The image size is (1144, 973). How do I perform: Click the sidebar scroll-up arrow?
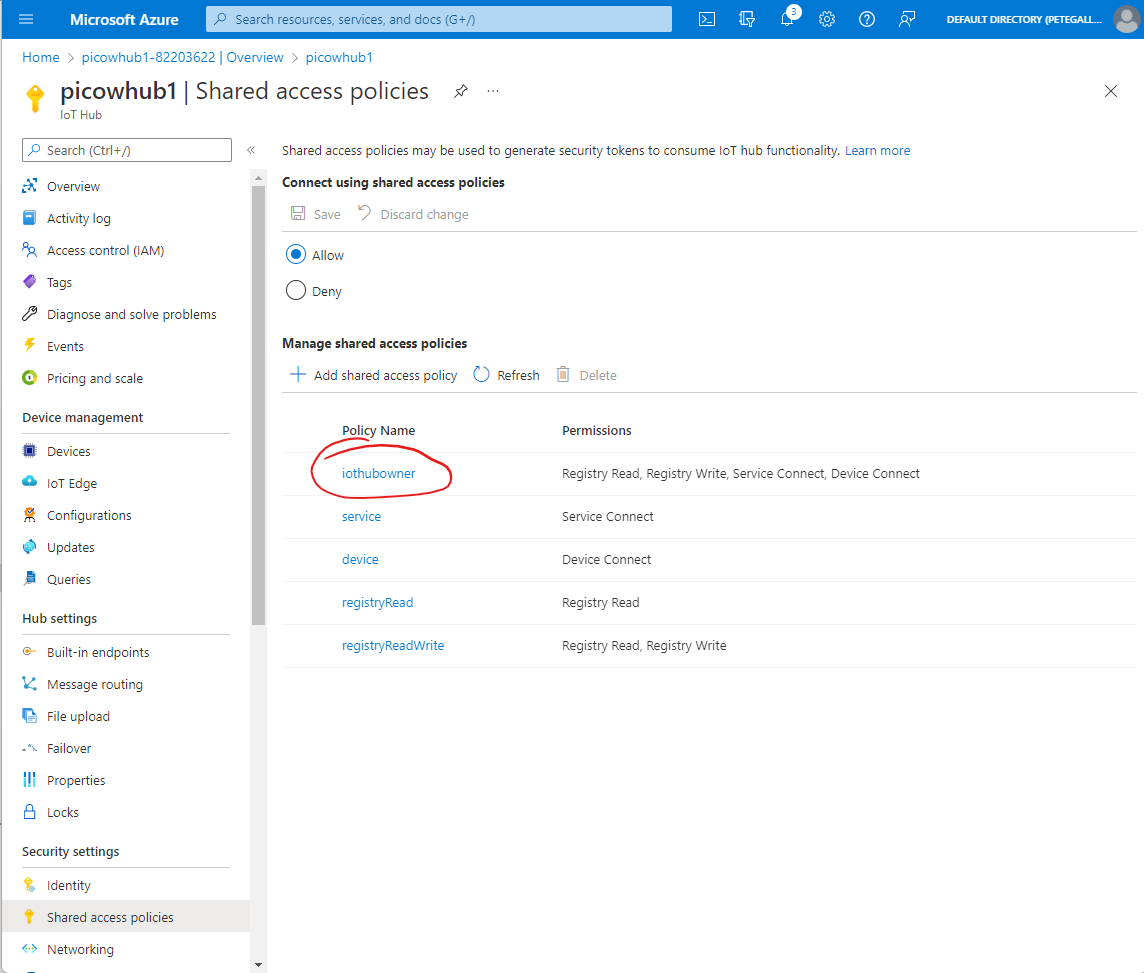[258, 178]
